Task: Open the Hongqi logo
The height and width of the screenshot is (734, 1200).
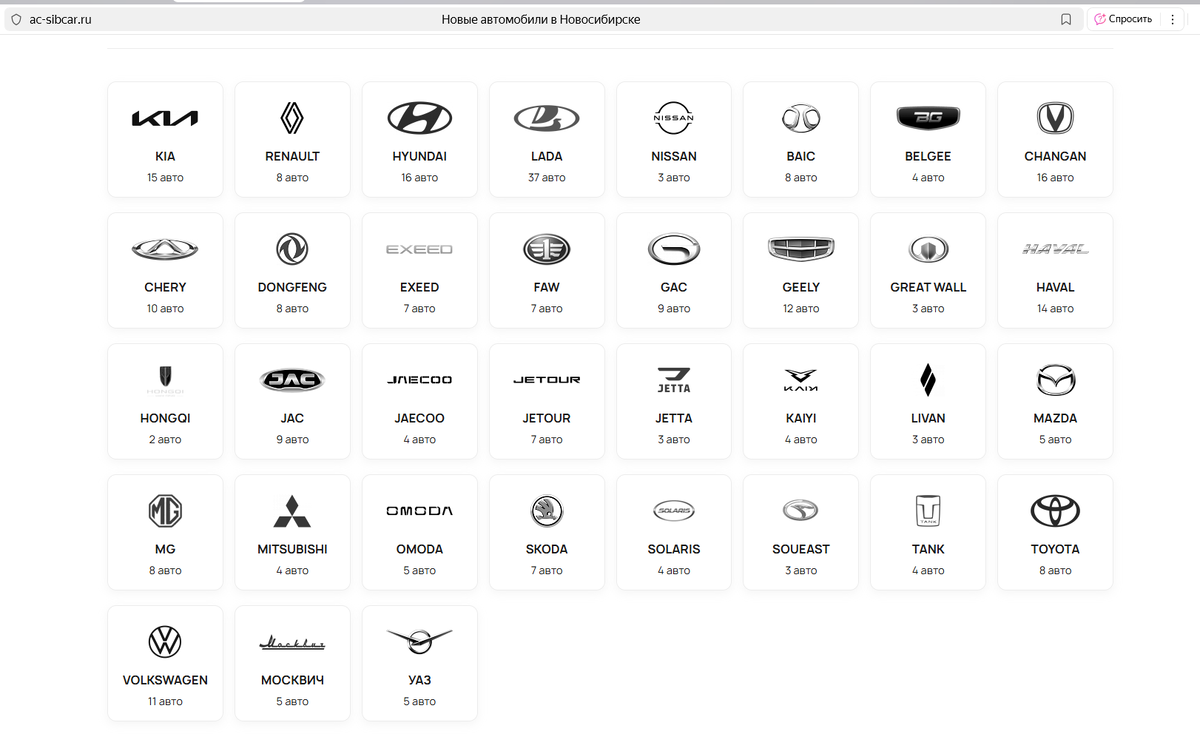Action: coord(165,380)
